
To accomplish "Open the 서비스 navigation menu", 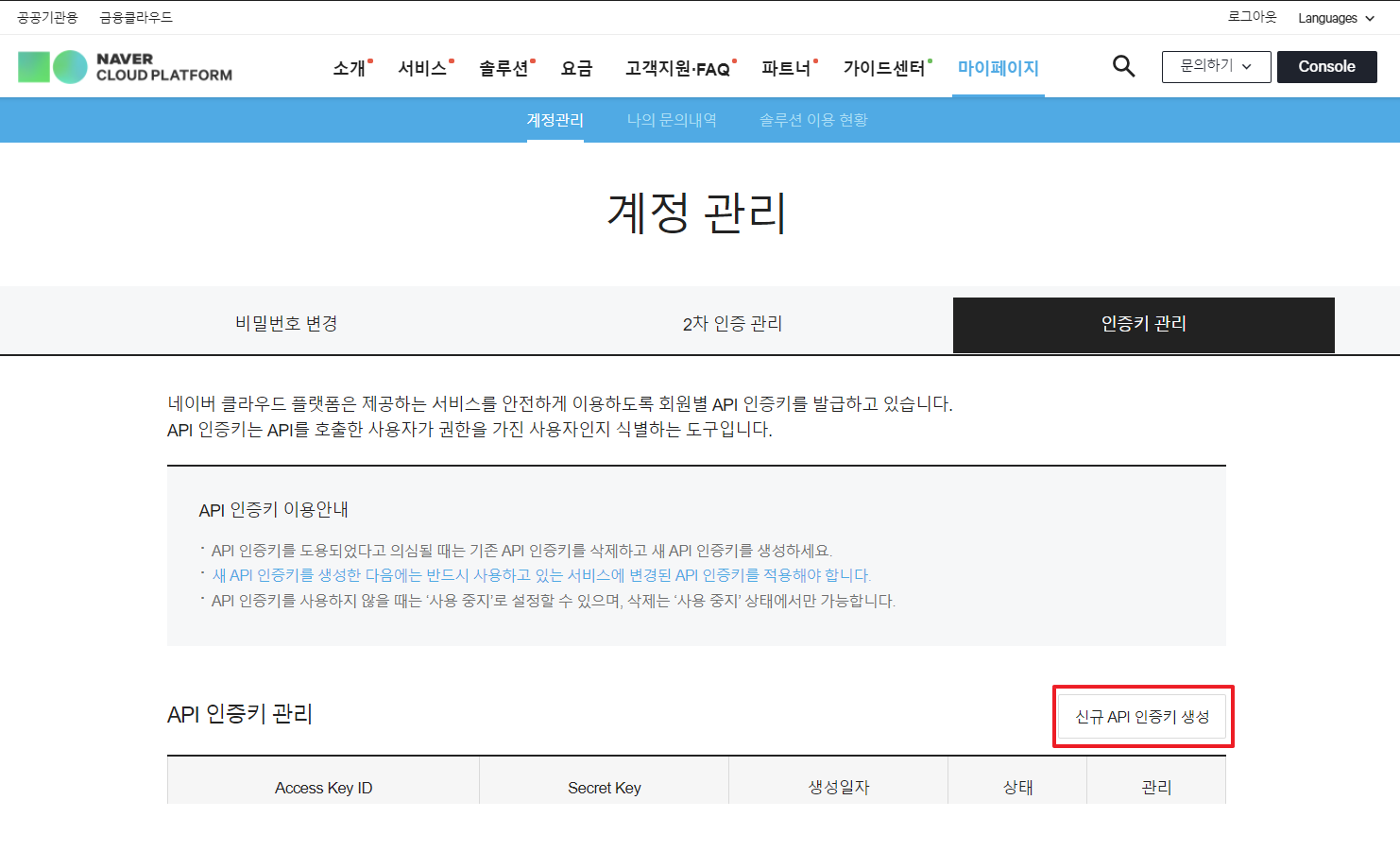I will point(422,68).
